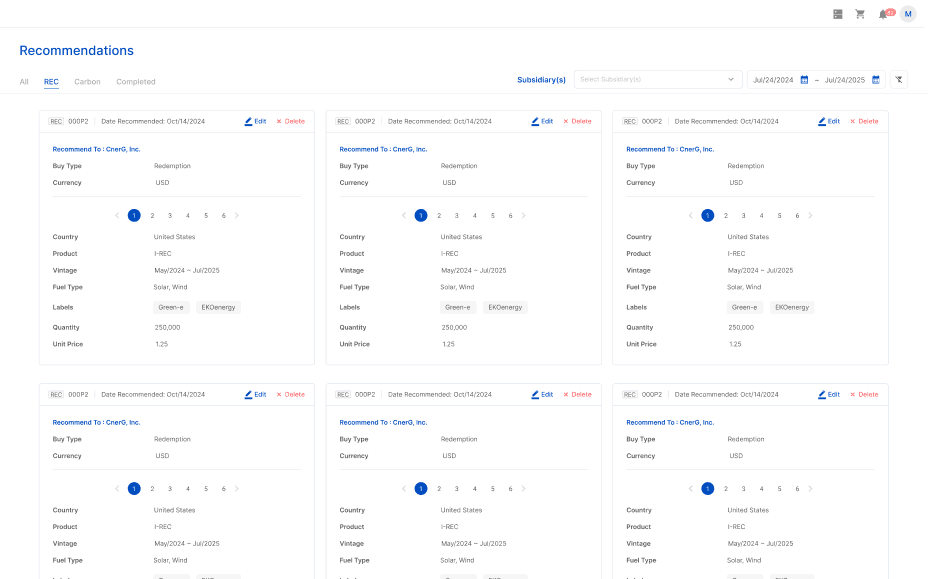Screen dimensions: 928x579
Task: Go to next page in top-left card
Action: [x=237, y=215]
